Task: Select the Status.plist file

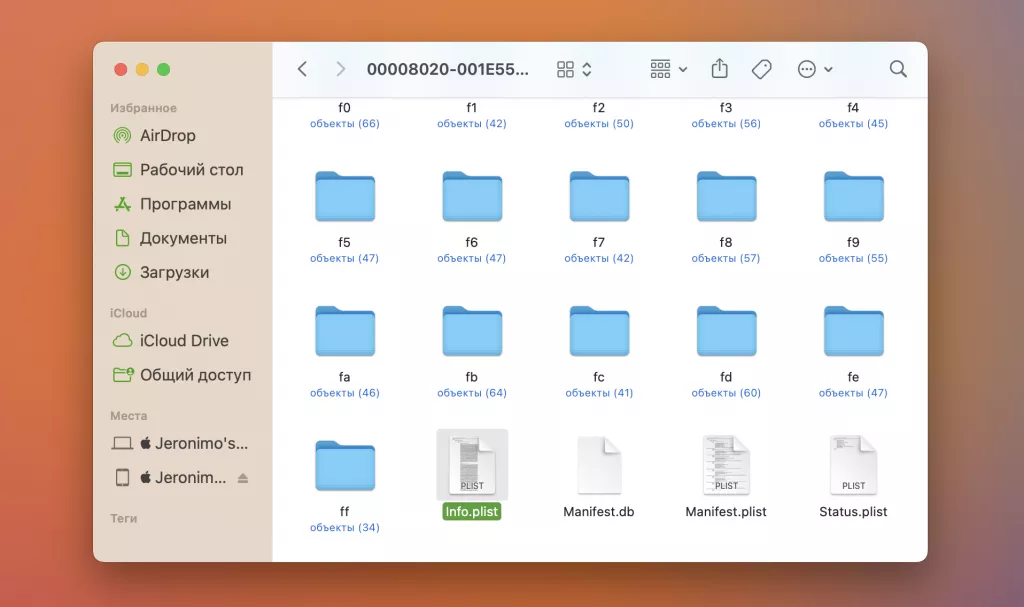Action: click(853, 465)
